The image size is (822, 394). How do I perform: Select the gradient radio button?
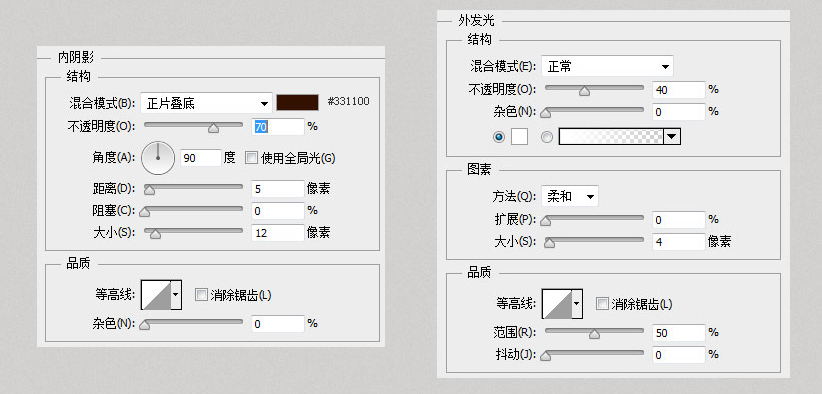547,137
